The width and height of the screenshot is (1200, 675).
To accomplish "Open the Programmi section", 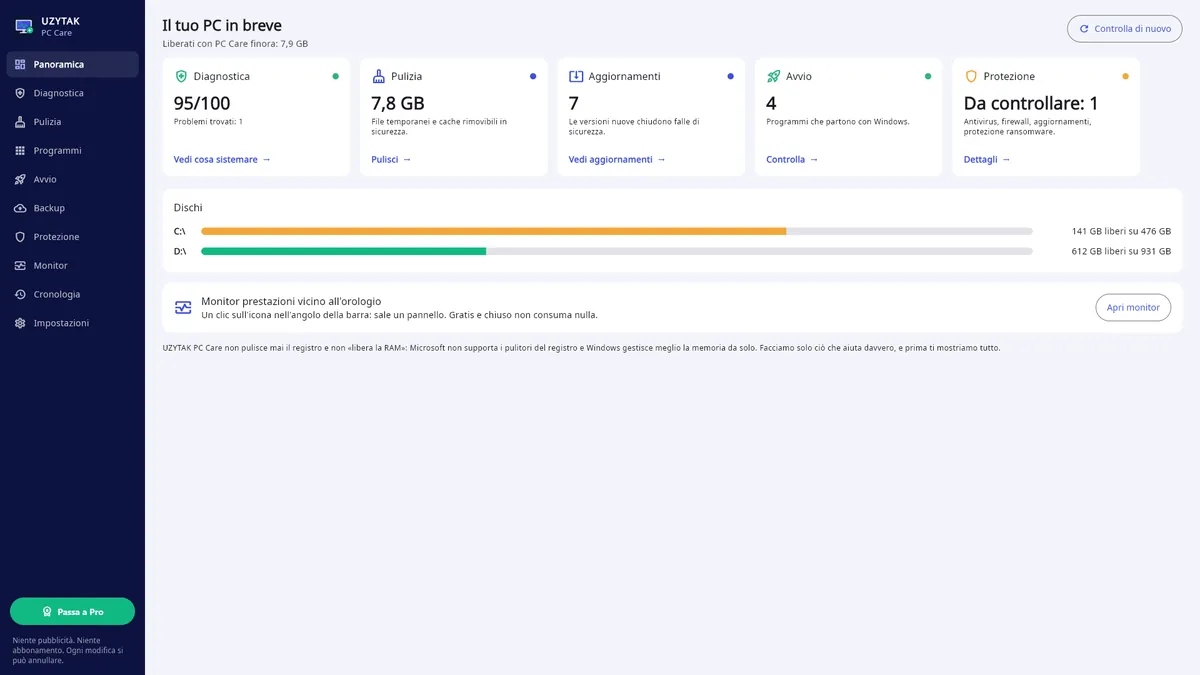I will click(x=72, y=151).
